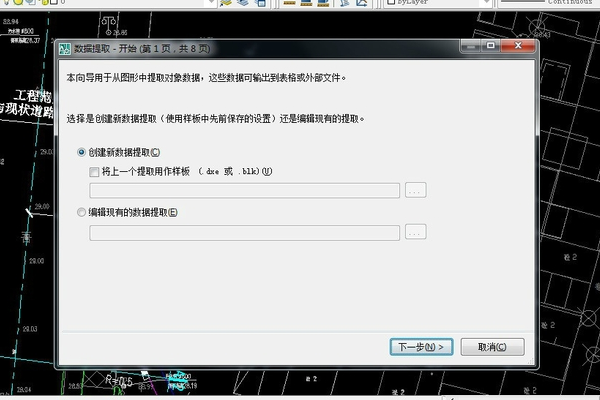The height and width of the screenshot is (400, 600).
Task: Select the 创建新数据提取(C) radio button
Action: pyautogui.click(x=81, y=152)
